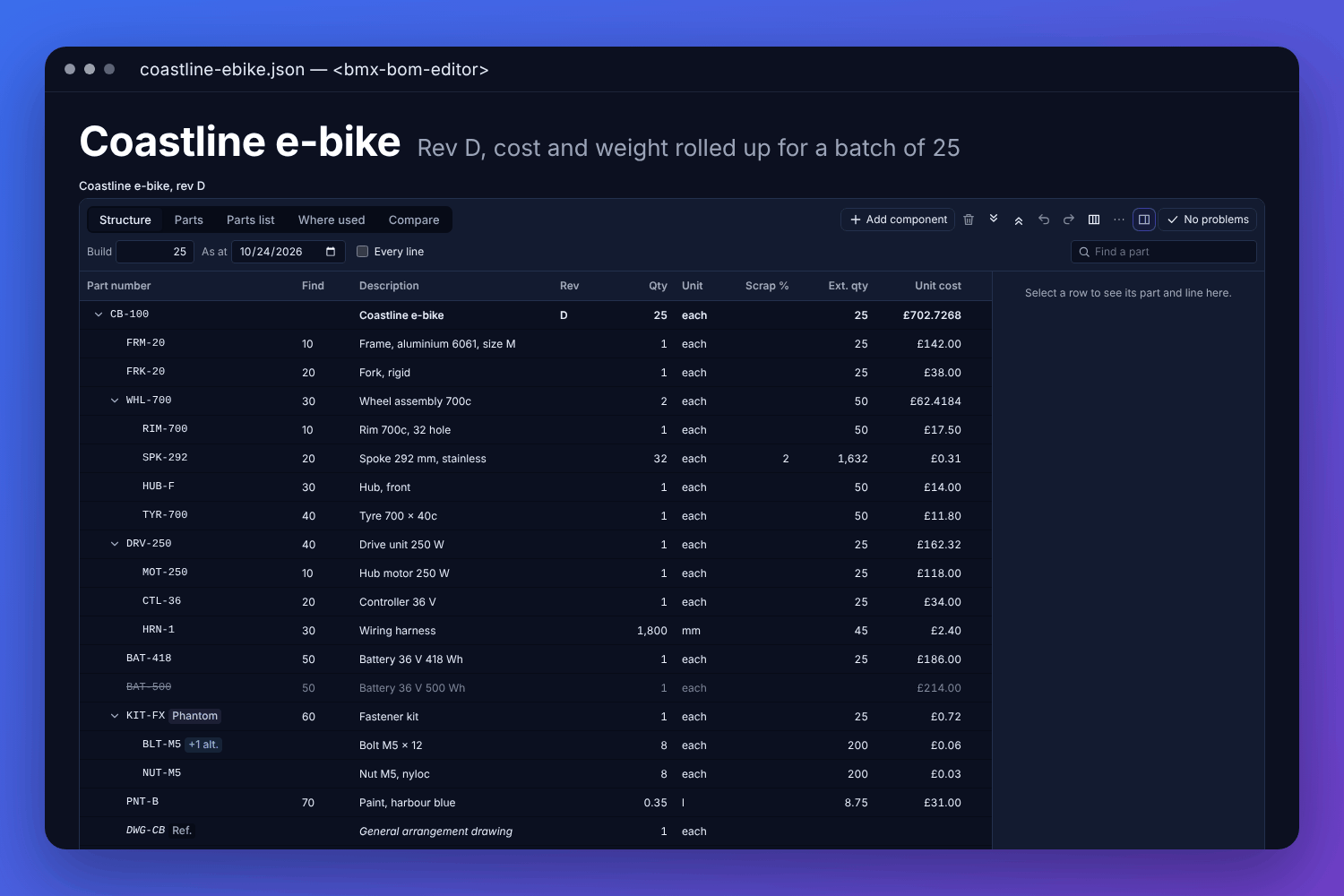This screenshot has width=1344, height=896.
Task: Expand all rows with the double chevron down
Action: click(994, 220)
